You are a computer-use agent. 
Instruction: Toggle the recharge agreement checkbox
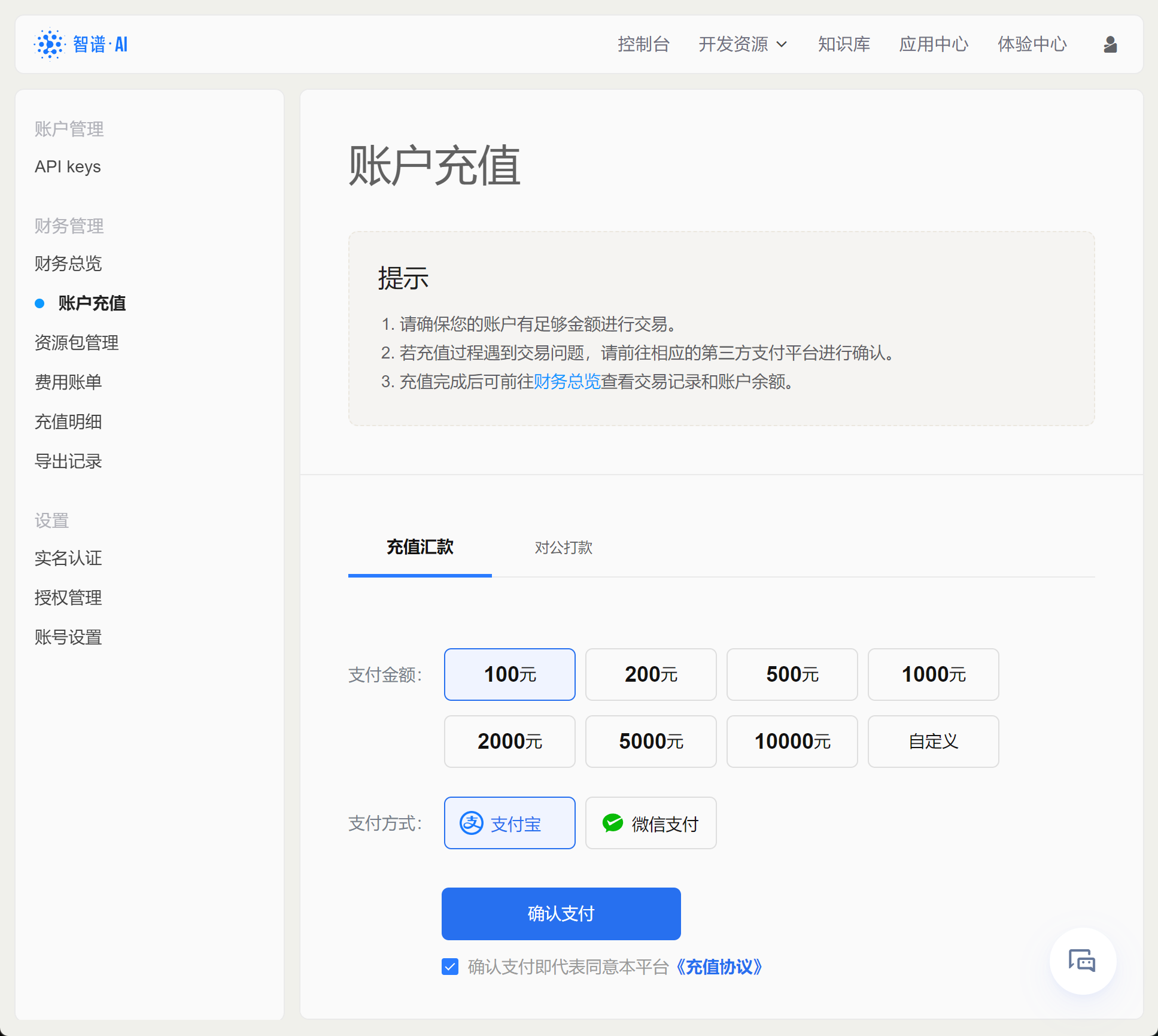tap(450, 967)
